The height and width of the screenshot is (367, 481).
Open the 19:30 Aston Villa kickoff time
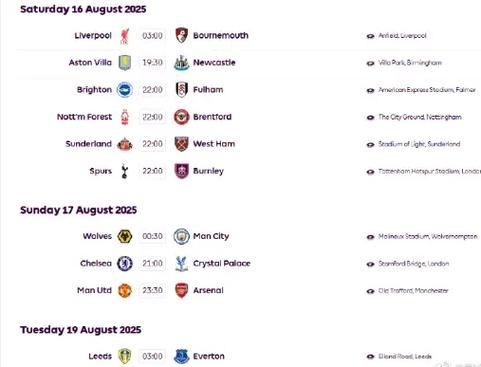pyautogui.click(x=152, y=63)
